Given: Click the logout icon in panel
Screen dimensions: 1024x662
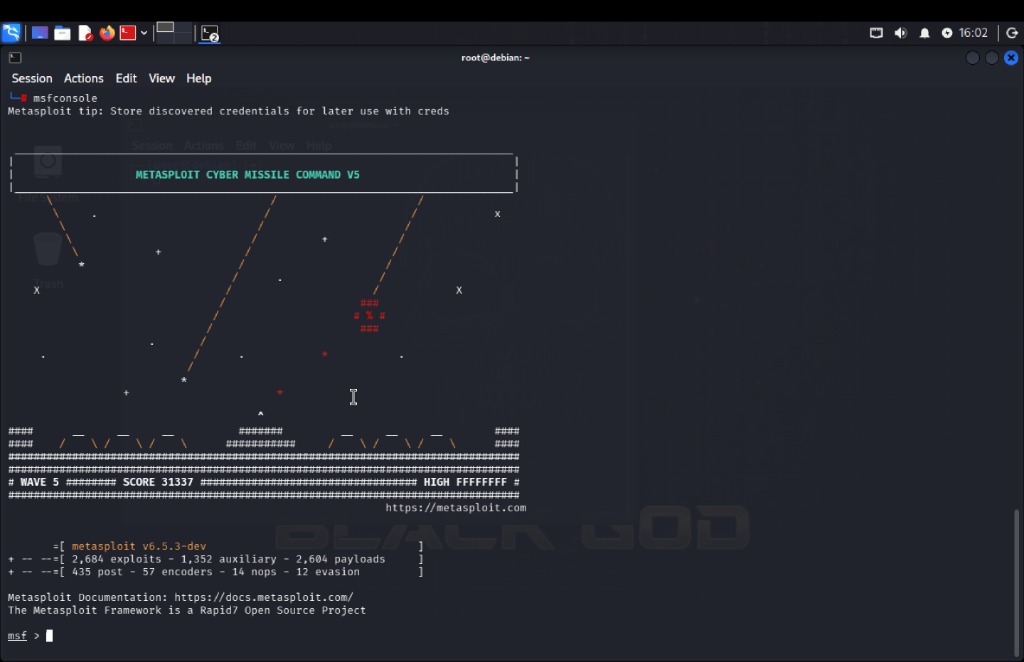Looking at the screenshot, I should pyautogui.click(x=1012, y=33).
